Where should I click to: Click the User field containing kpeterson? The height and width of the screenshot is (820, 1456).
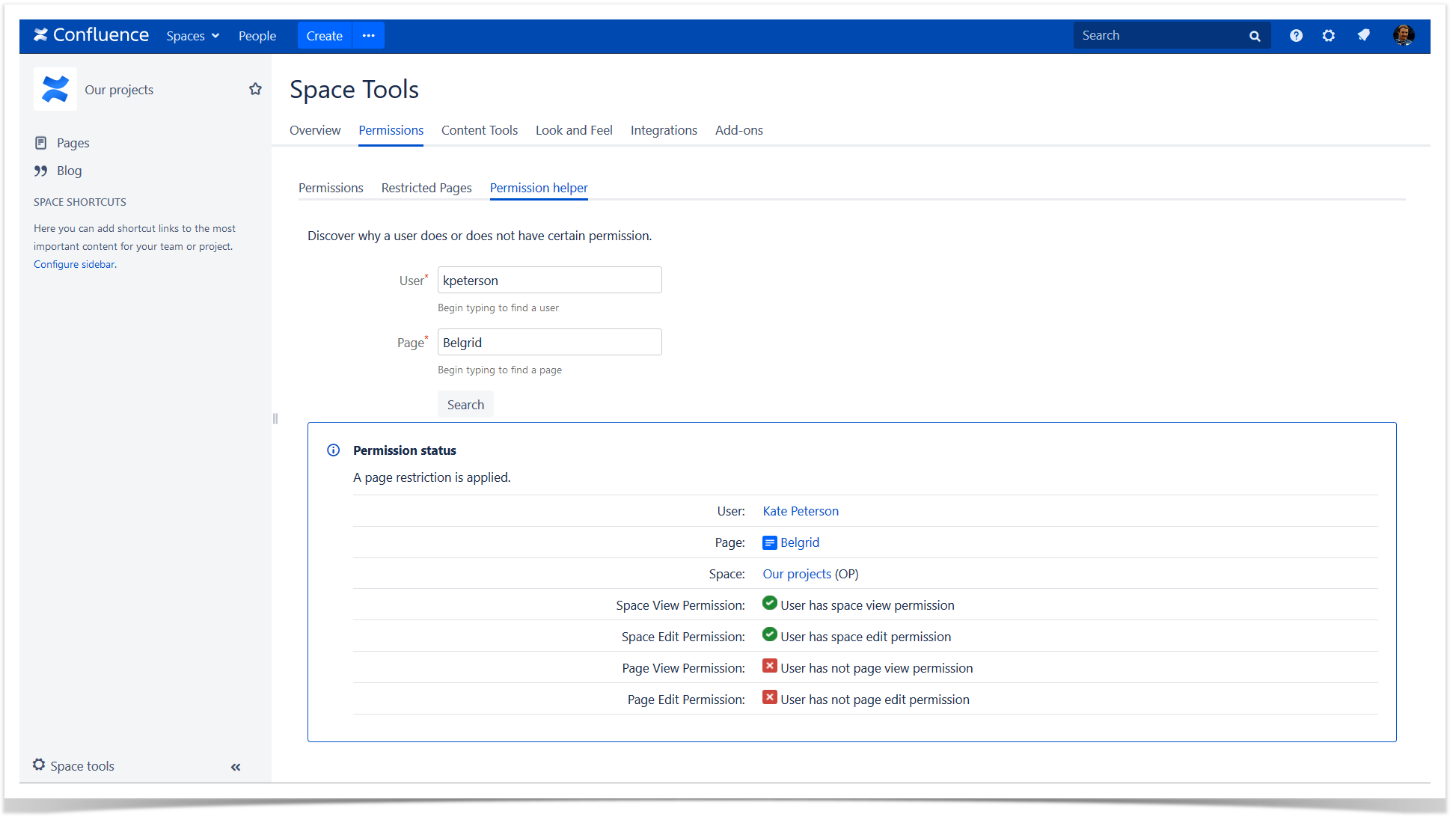[x=550, y=281]
